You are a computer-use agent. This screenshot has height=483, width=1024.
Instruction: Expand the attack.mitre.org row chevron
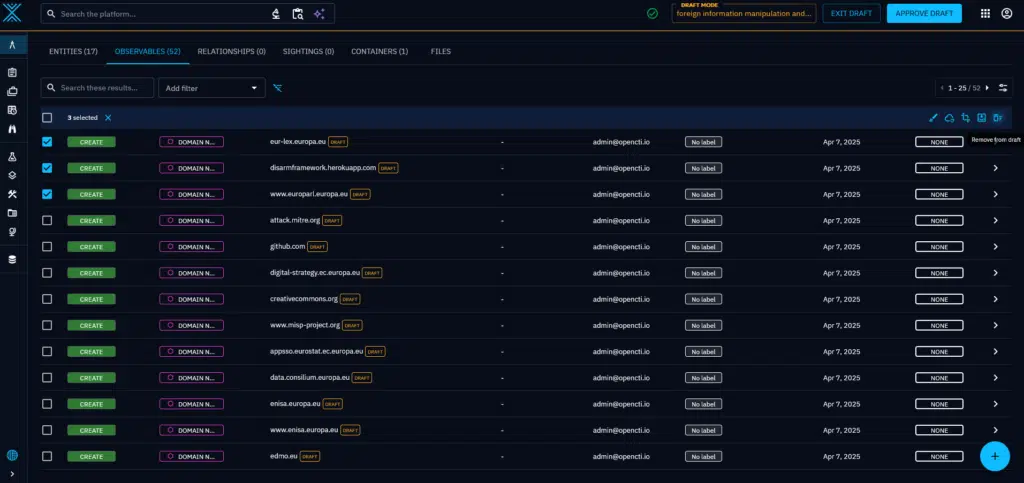(x=995, y=220)
